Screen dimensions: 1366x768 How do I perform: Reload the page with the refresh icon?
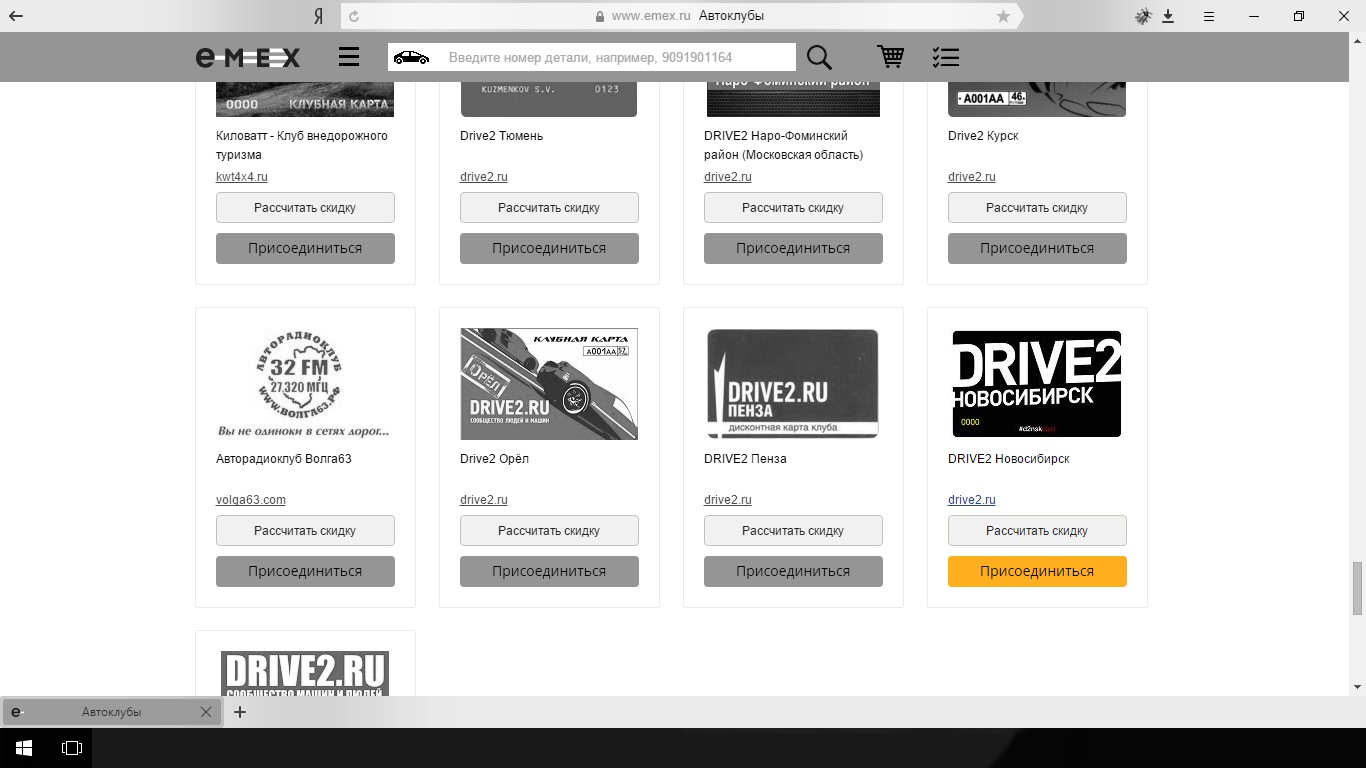tap(354, 16)
